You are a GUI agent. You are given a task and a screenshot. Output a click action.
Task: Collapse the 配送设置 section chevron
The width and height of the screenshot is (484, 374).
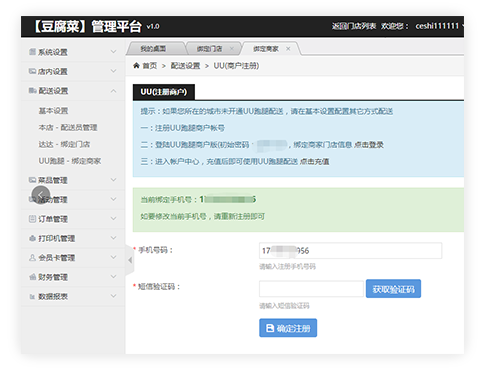coord(113,90)
